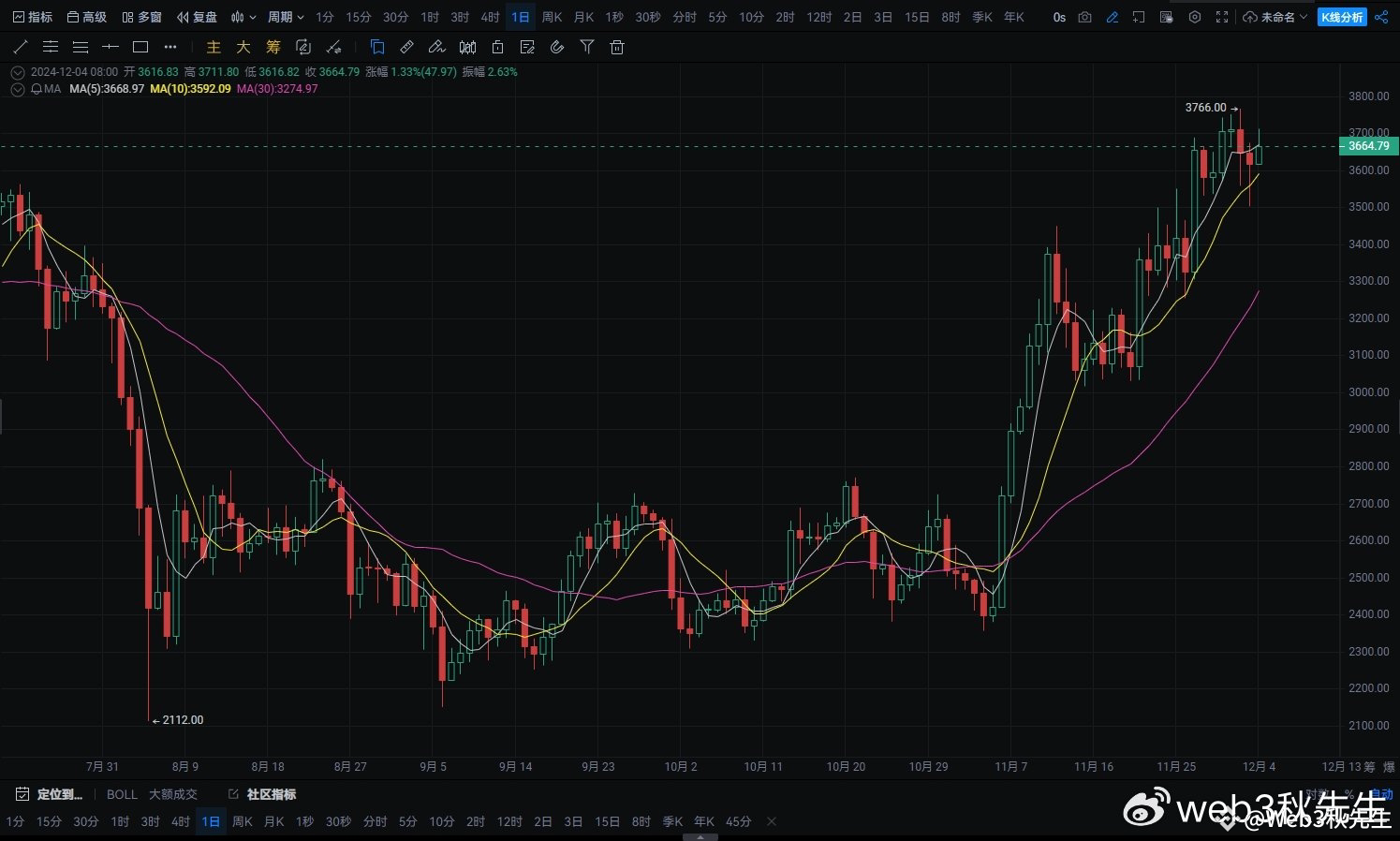Click the 3664.79 current price tag
Viewport: 1400px width, 841px height.
[1368, 146]
